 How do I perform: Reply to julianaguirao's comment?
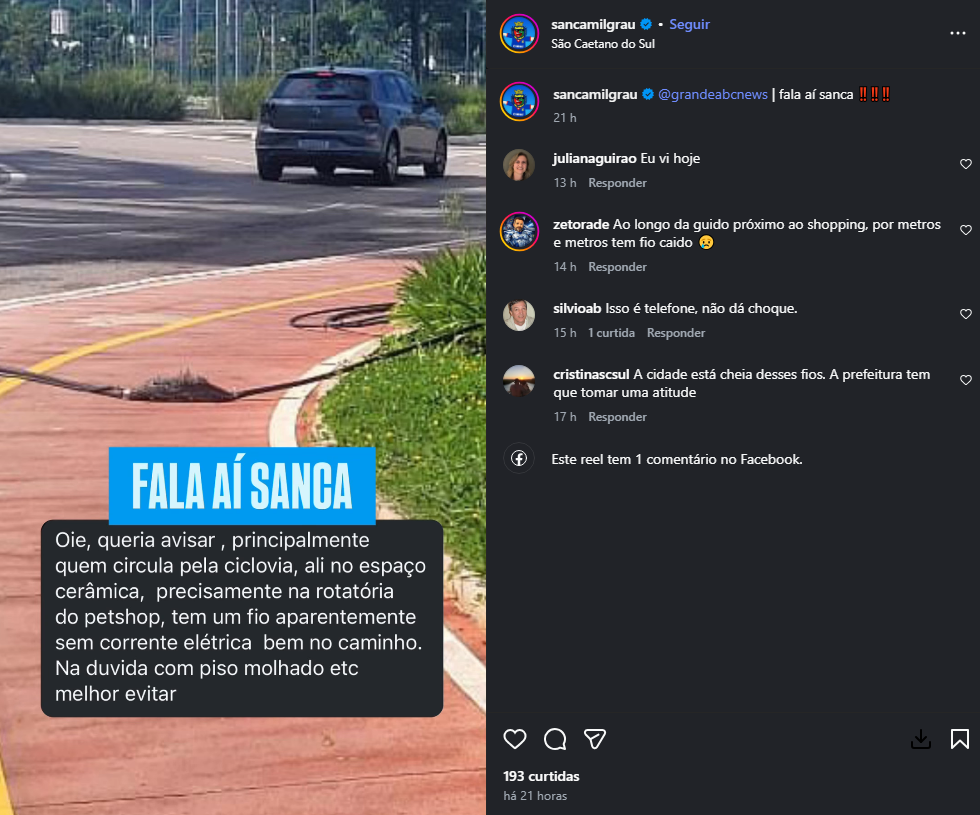pyautogui.click(x=617, y=182)
